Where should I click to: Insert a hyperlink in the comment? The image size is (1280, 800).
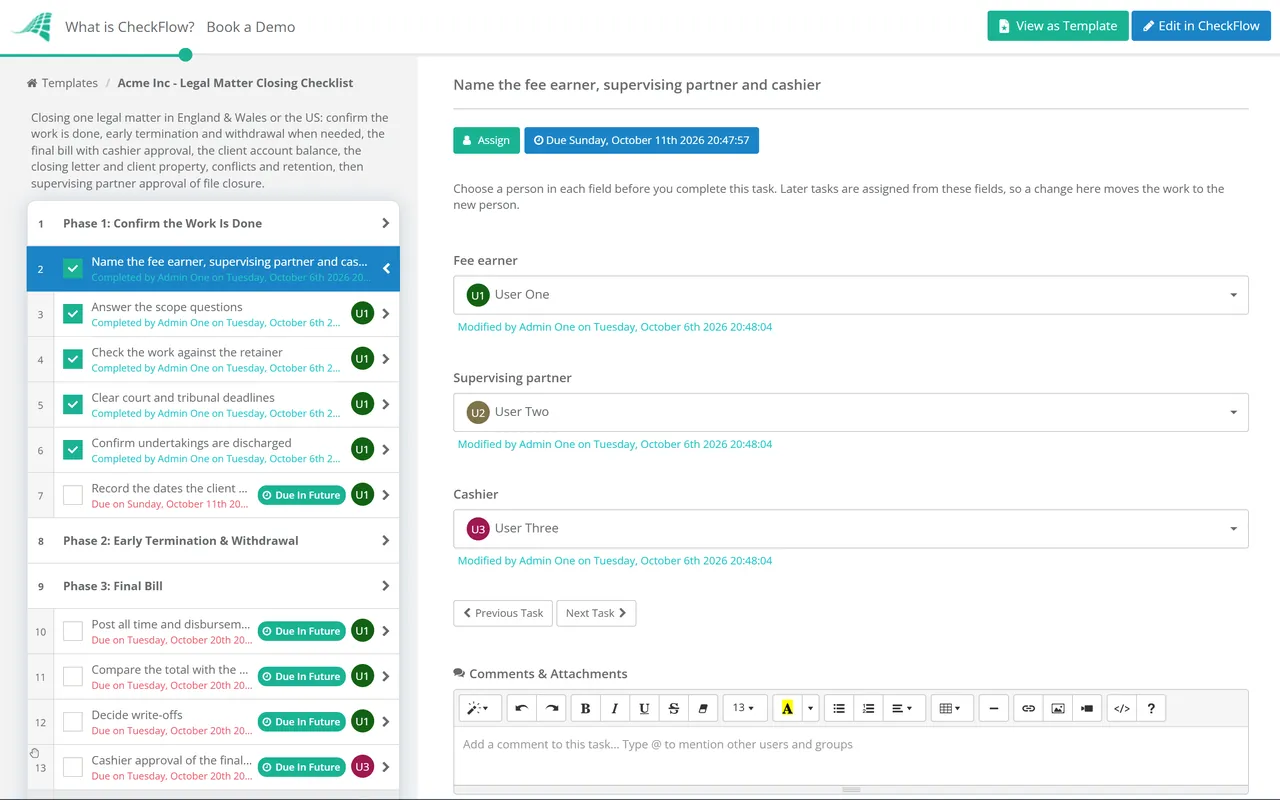pos(1028,708)
